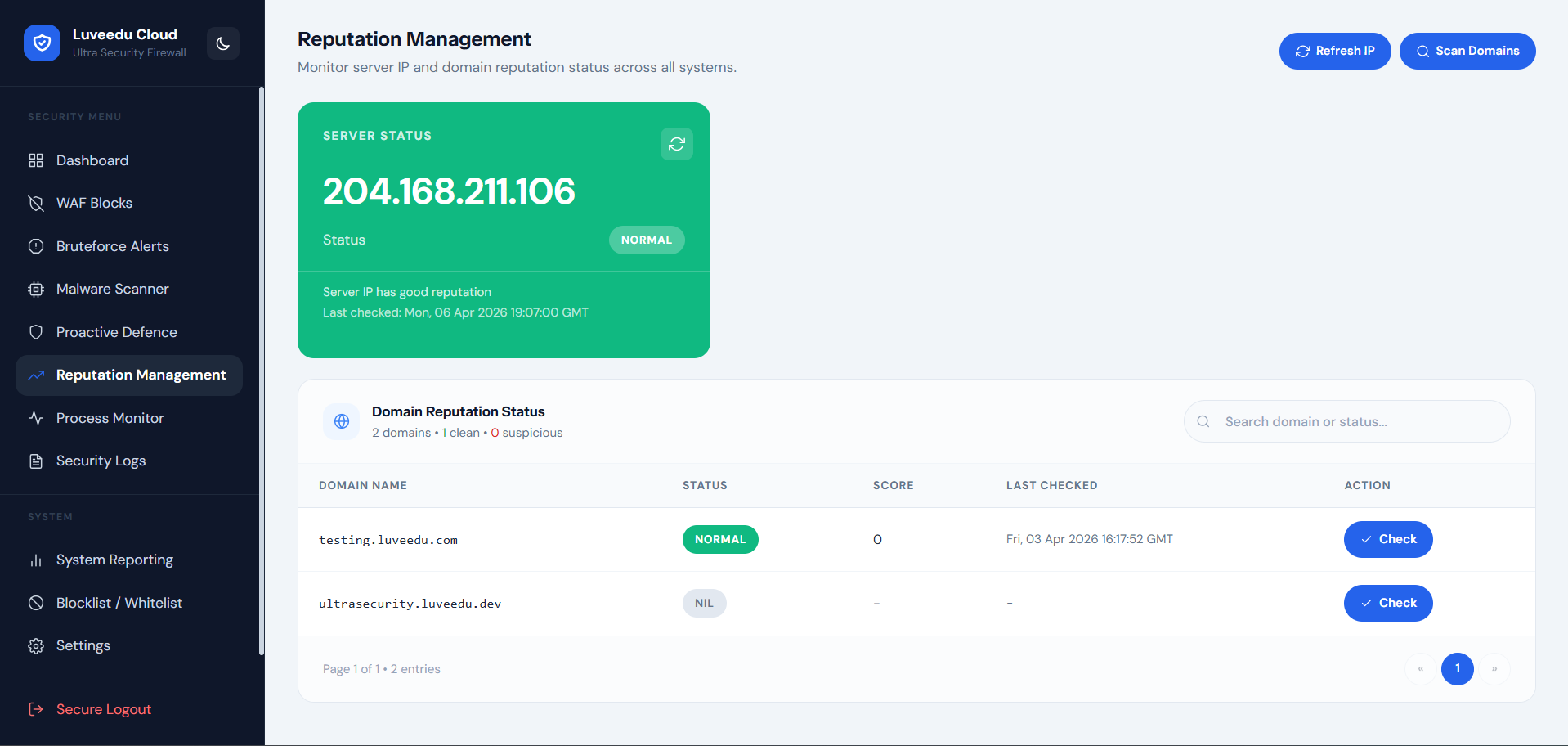Click the Search domain or status field

tap(1346, 421)
